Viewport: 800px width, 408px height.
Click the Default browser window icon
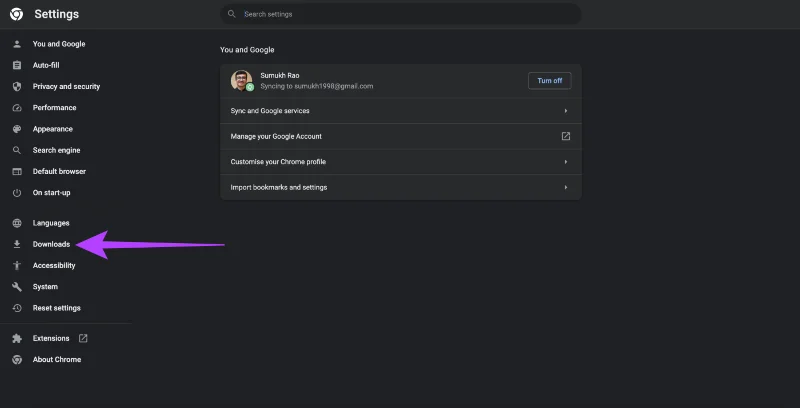(17, 171)
